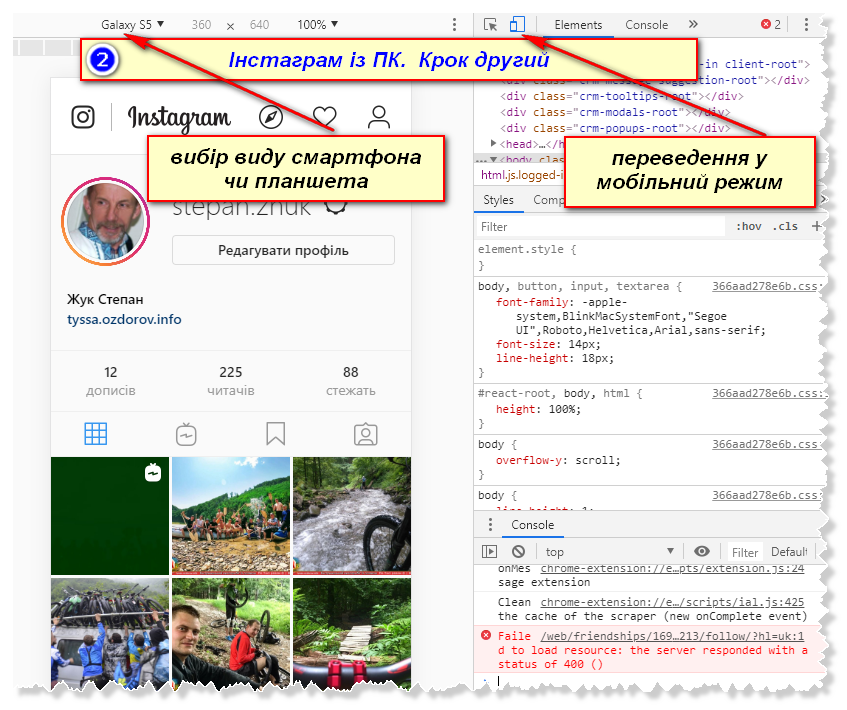The width and height of the screenshot is (847, 710).
Task: Click the Instagram camera logo icon
Action: click(83, 117)
